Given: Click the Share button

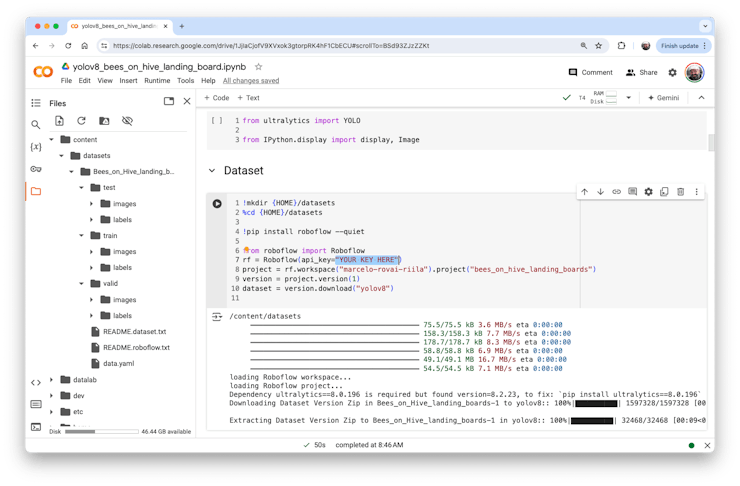Looking at the screenshot, I should click(x=642, y=72).
